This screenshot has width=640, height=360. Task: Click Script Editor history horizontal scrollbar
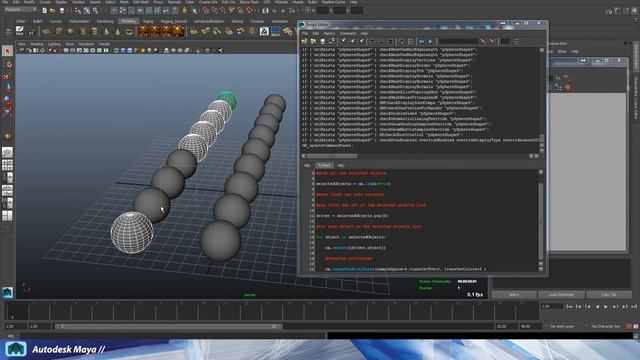point(332,156)
